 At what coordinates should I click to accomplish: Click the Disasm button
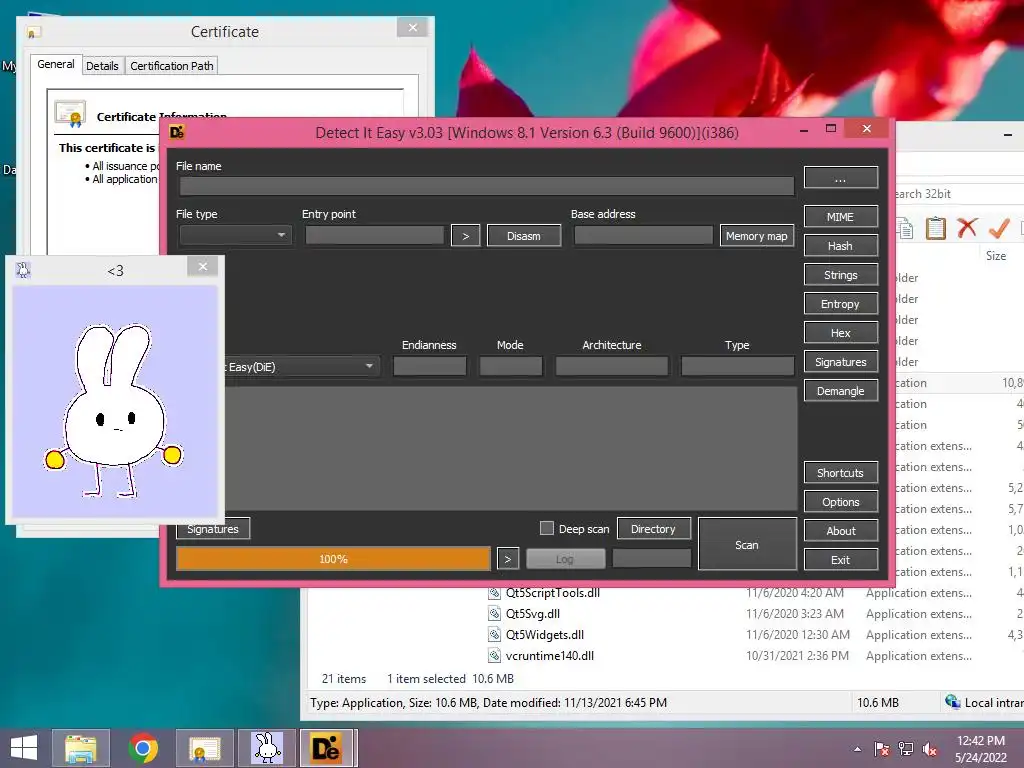coord(524,236)
